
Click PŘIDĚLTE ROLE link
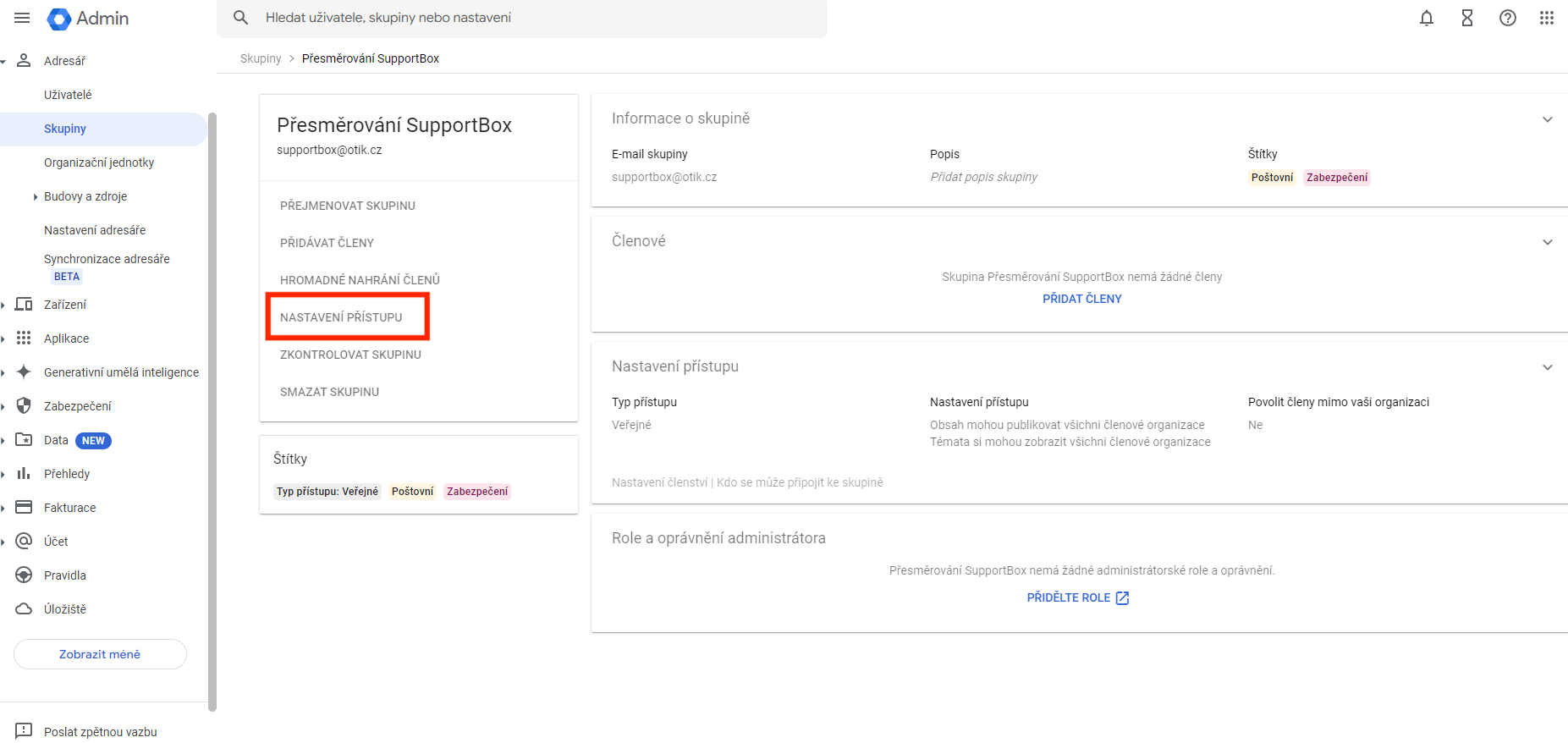[1069, 597]
